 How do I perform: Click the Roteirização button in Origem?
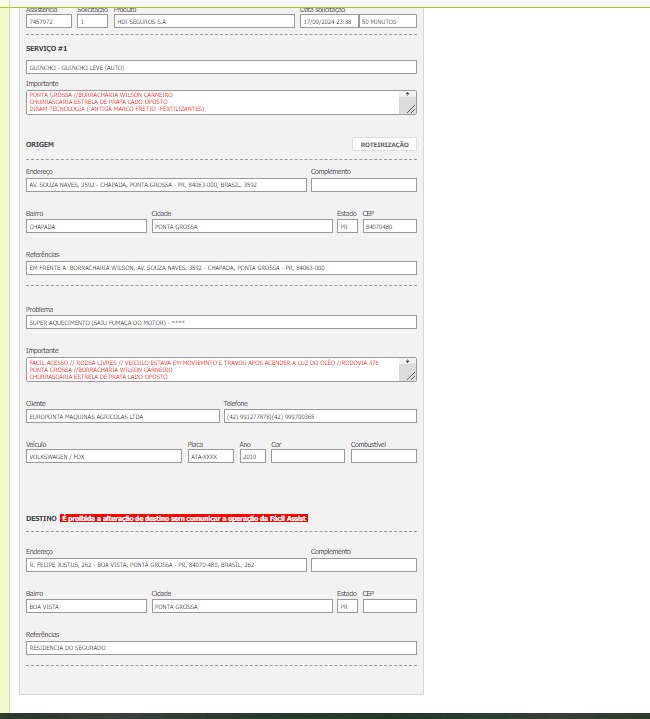[384, 145]
